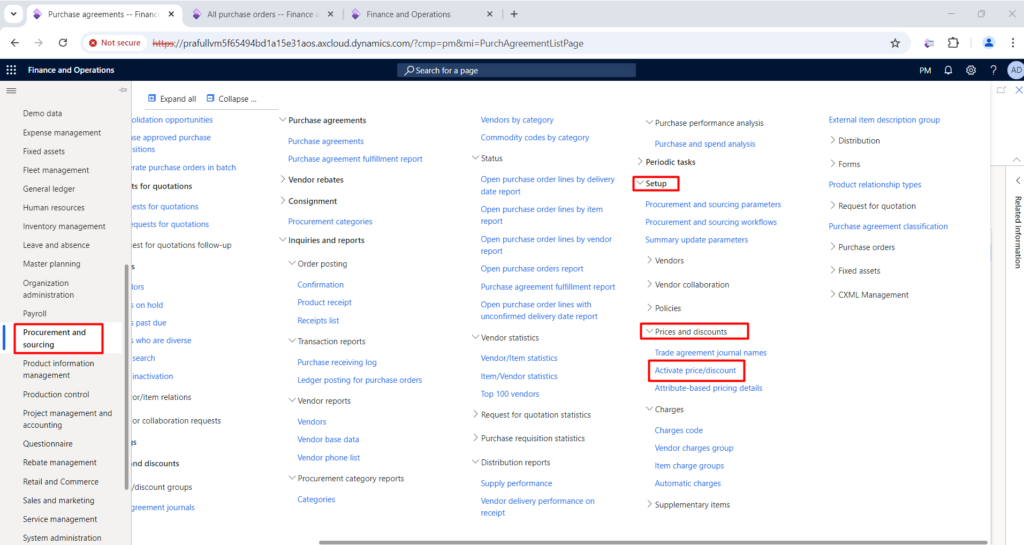The height and width of the screenshot is (545, 1024).
Task: Open the app launcher waffle icon
Action: pos(11,70)
